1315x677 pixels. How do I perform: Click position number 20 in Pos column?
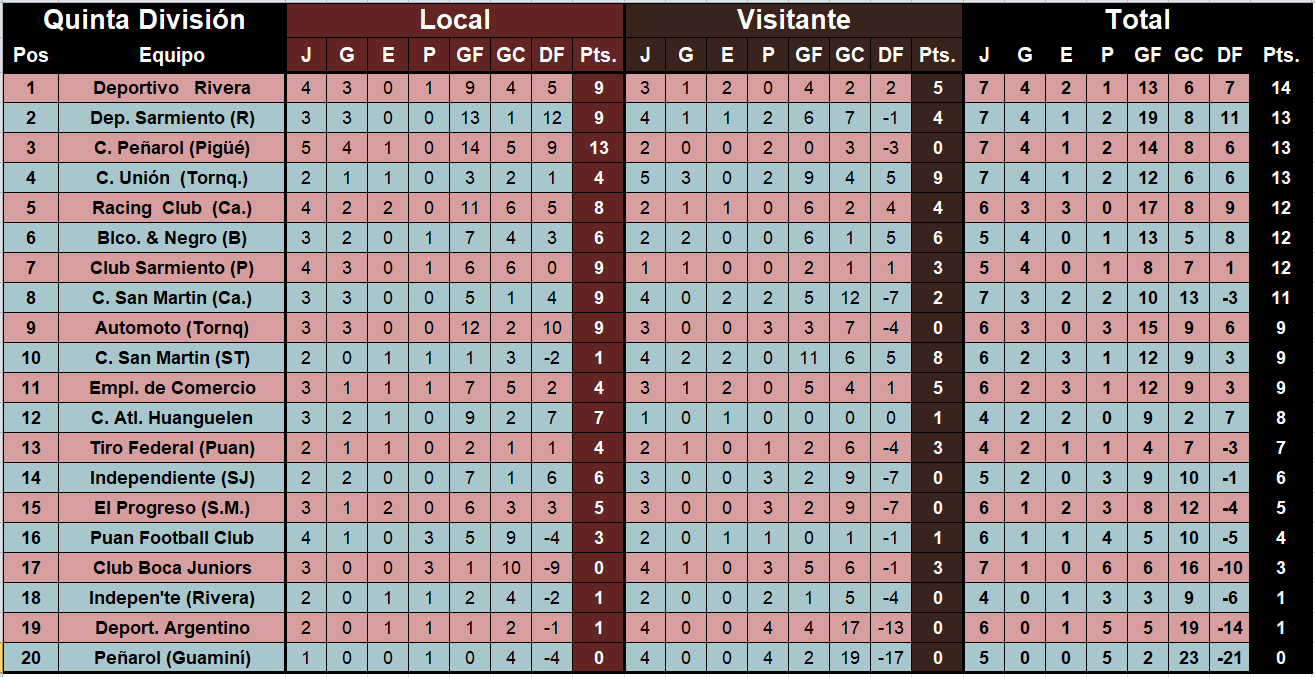(x=31, y=658)
